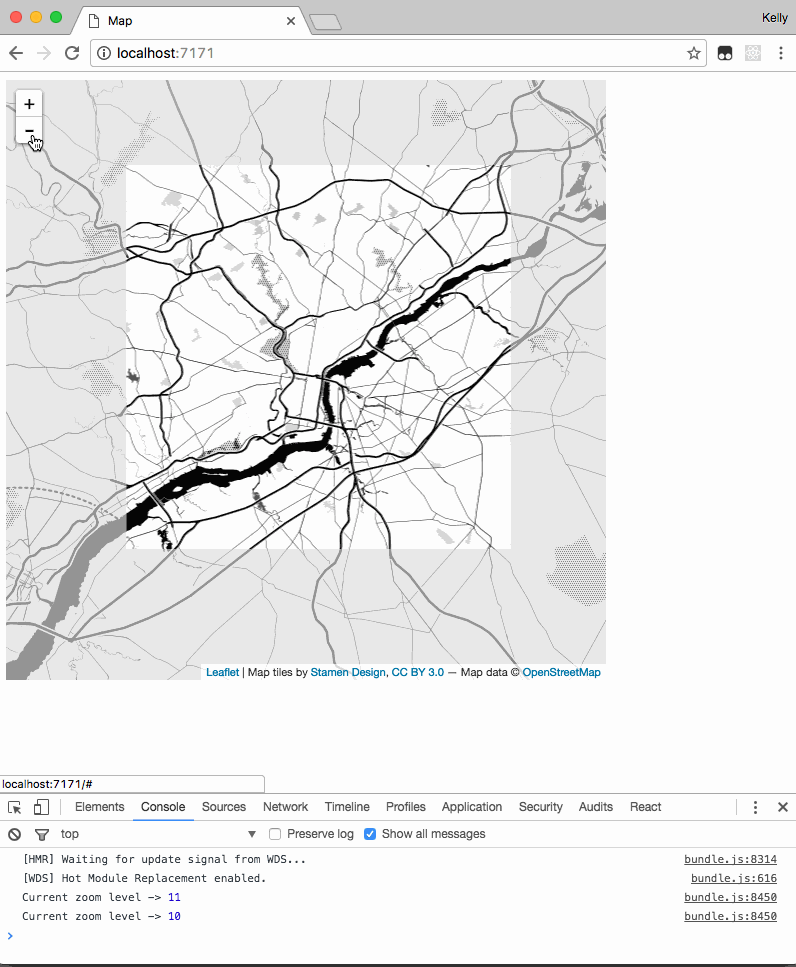Zoom in the map with plus button
Viewport: 796px width, 967px height.
(x=29, y=104)
